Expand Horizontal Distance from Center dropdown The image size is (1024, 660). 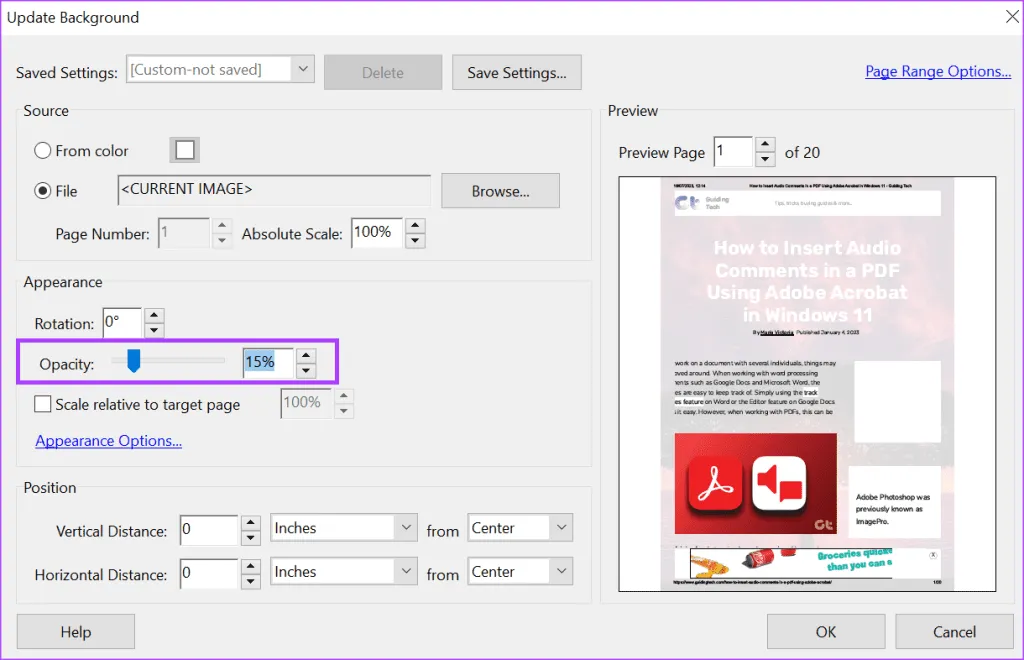pyautogui.click(x=560, y=572)
